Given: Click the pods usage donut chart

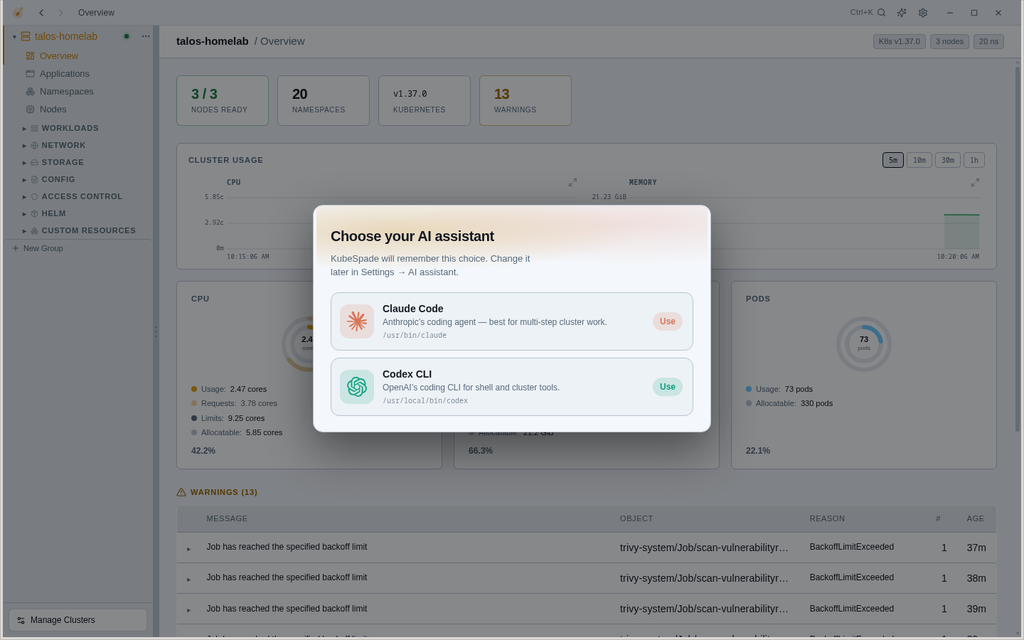Looking at the screenshot, I should pos(863,344).
